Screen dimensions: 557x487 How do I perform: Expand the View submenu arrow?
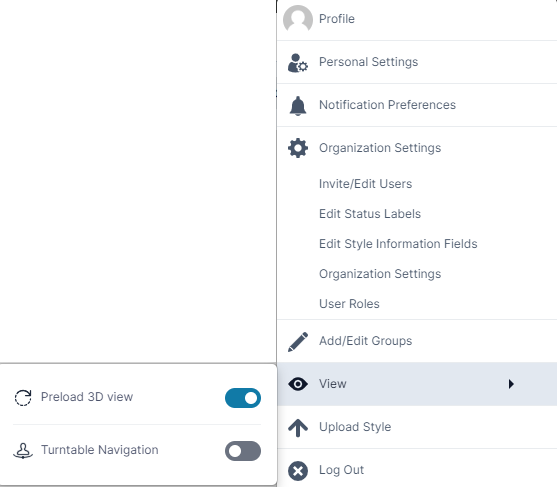(x=511, y=384)
